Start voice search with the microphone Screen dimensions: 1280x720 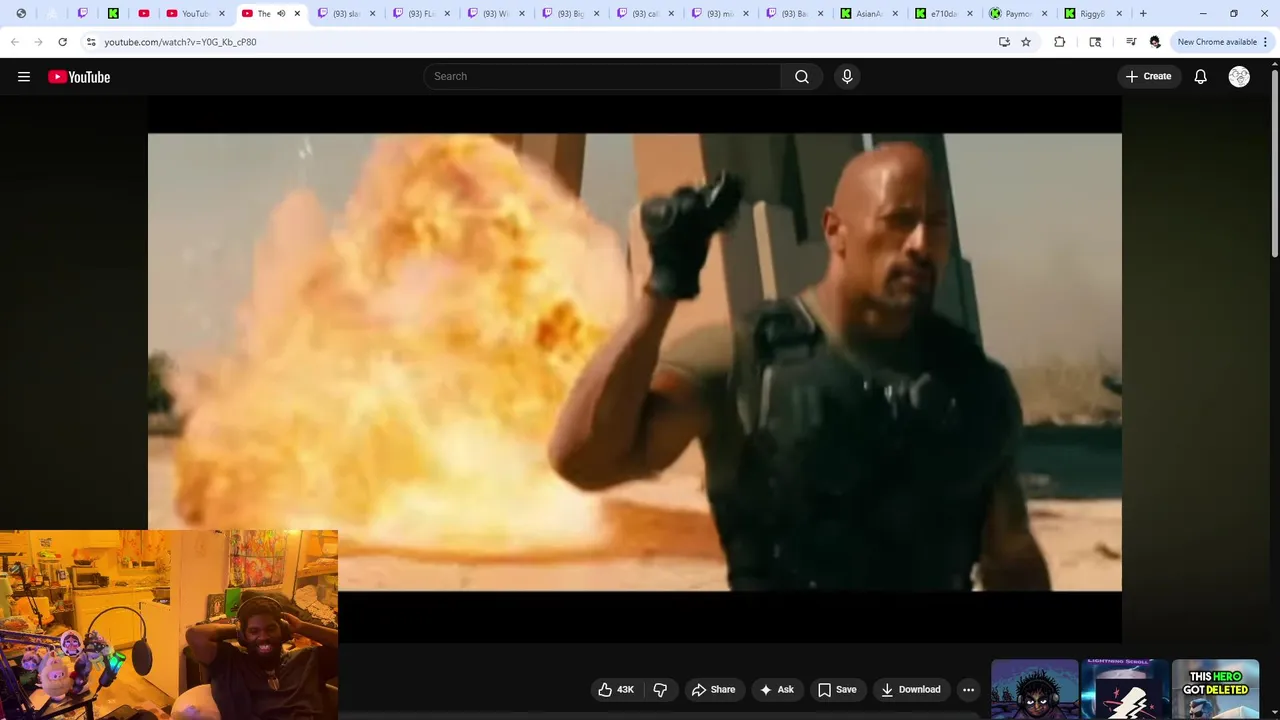coord(847,77)
